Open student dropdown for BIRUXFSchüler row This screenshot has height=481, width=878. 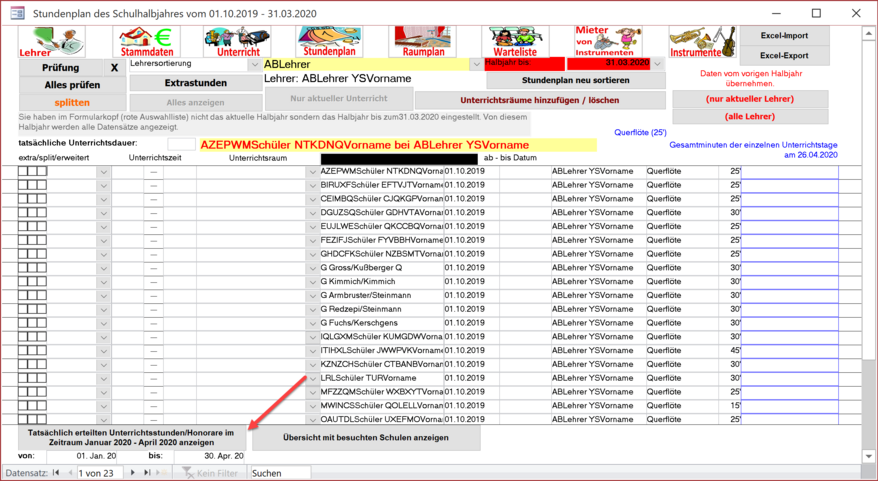[x=312, y=186]
